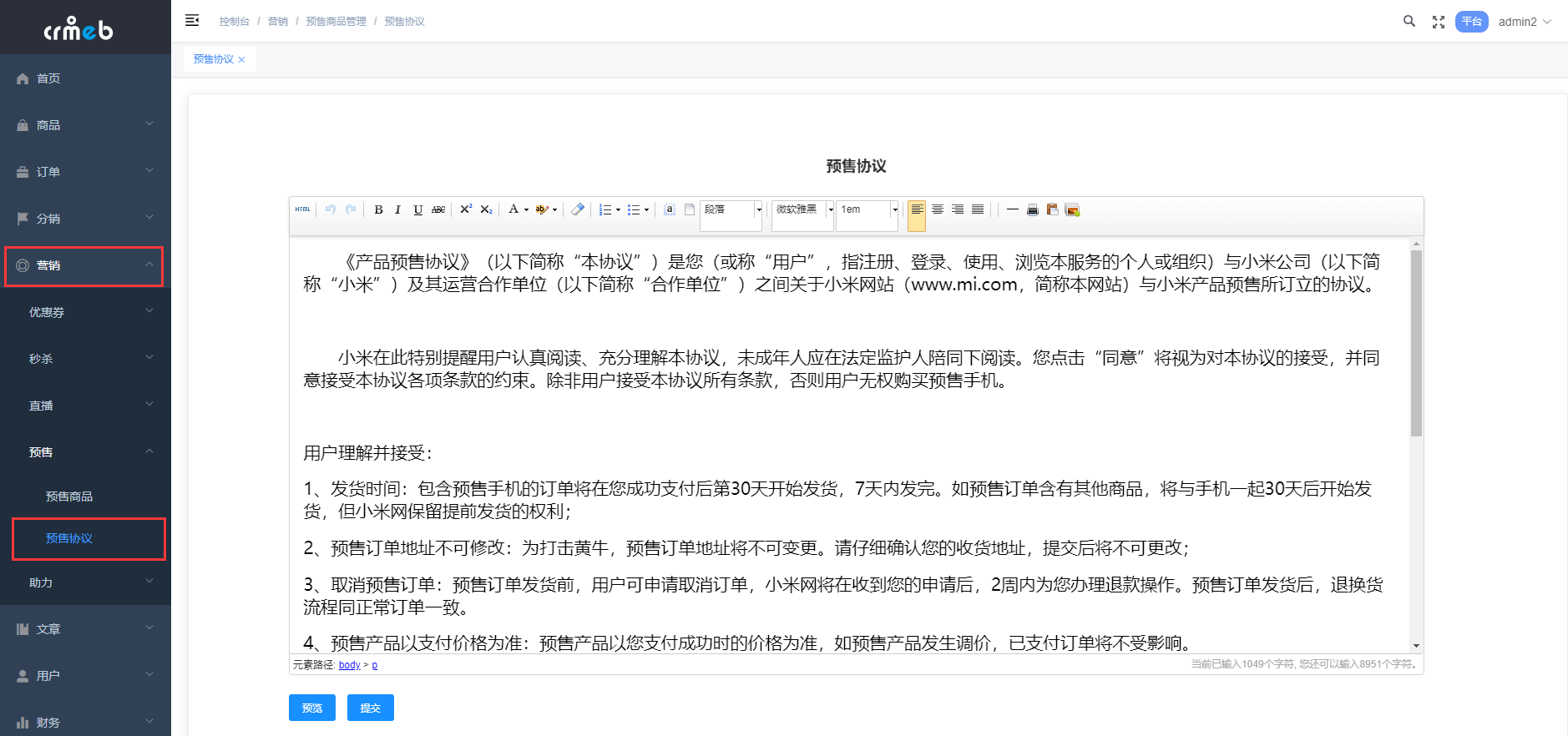Viewport: 1568px width, 736px height.
Task: Click the insert image icon
Action: click(1073, 209)
